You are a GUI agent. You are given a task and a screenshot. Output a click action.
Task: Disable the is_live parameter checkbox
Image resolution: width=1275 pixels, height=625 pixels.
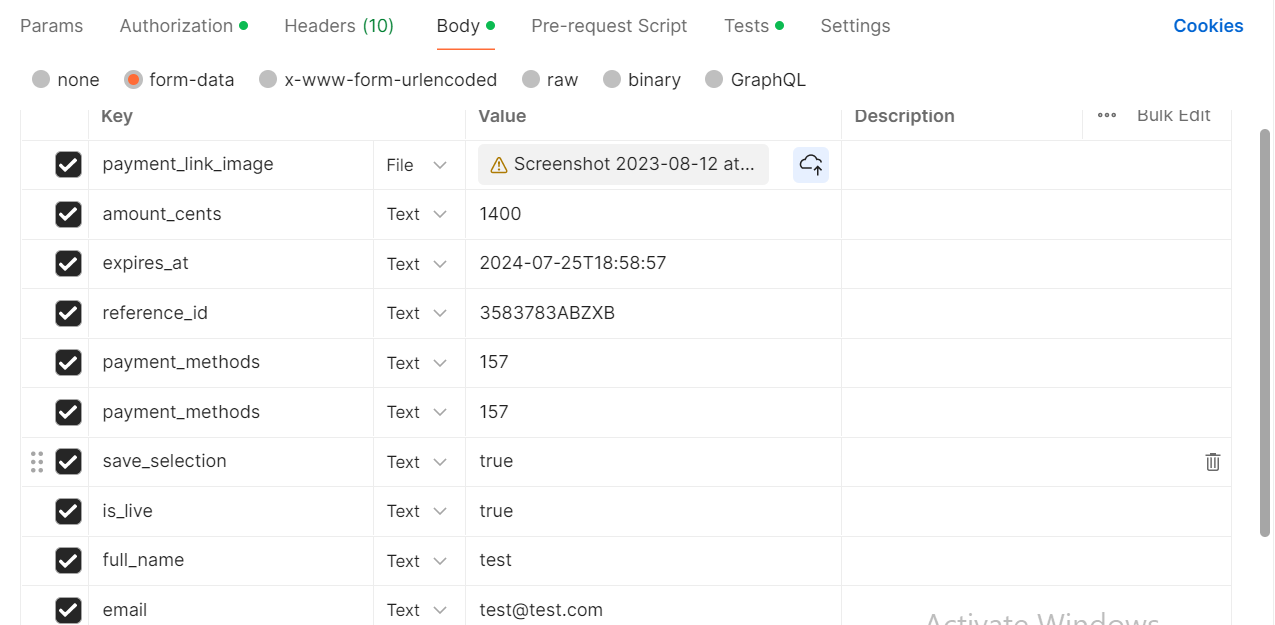(x=68, y=511)
